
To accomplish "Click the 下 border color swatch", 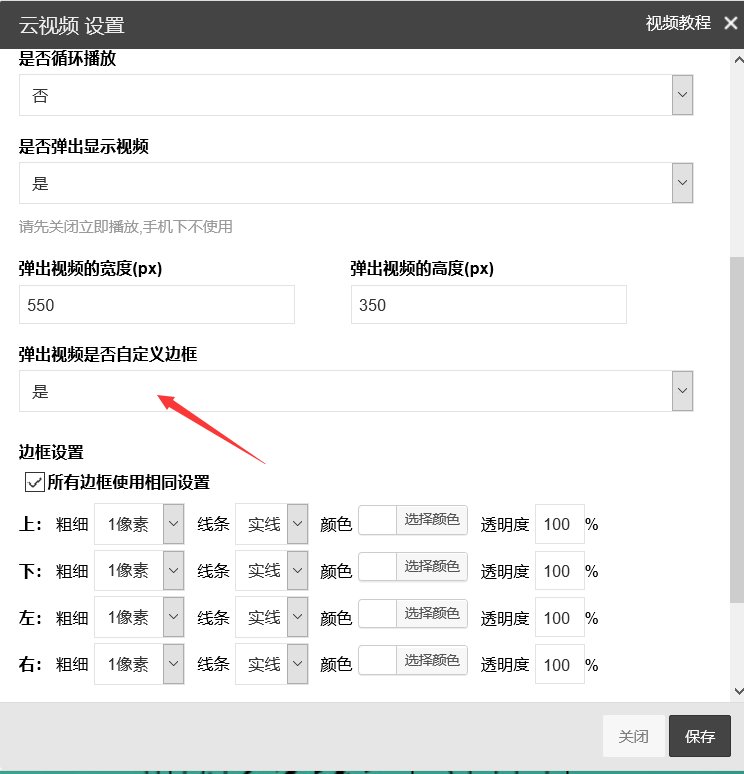I will (x=378, y=566).
